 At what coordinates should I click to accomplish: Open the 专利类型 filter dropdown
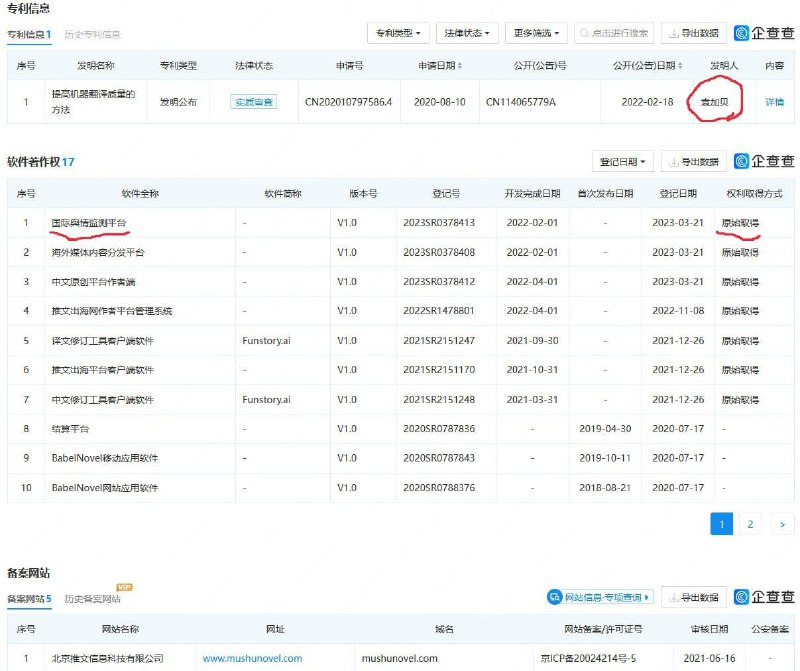(x=399, y=33)
